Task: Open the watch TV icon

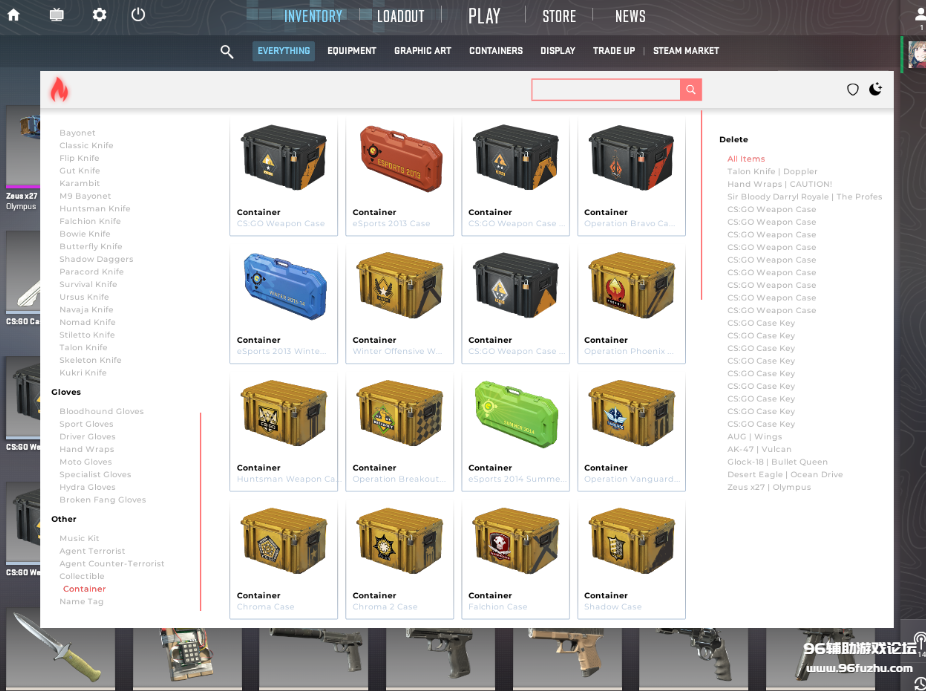Action: pyautogui.click(x=56, y=15)
